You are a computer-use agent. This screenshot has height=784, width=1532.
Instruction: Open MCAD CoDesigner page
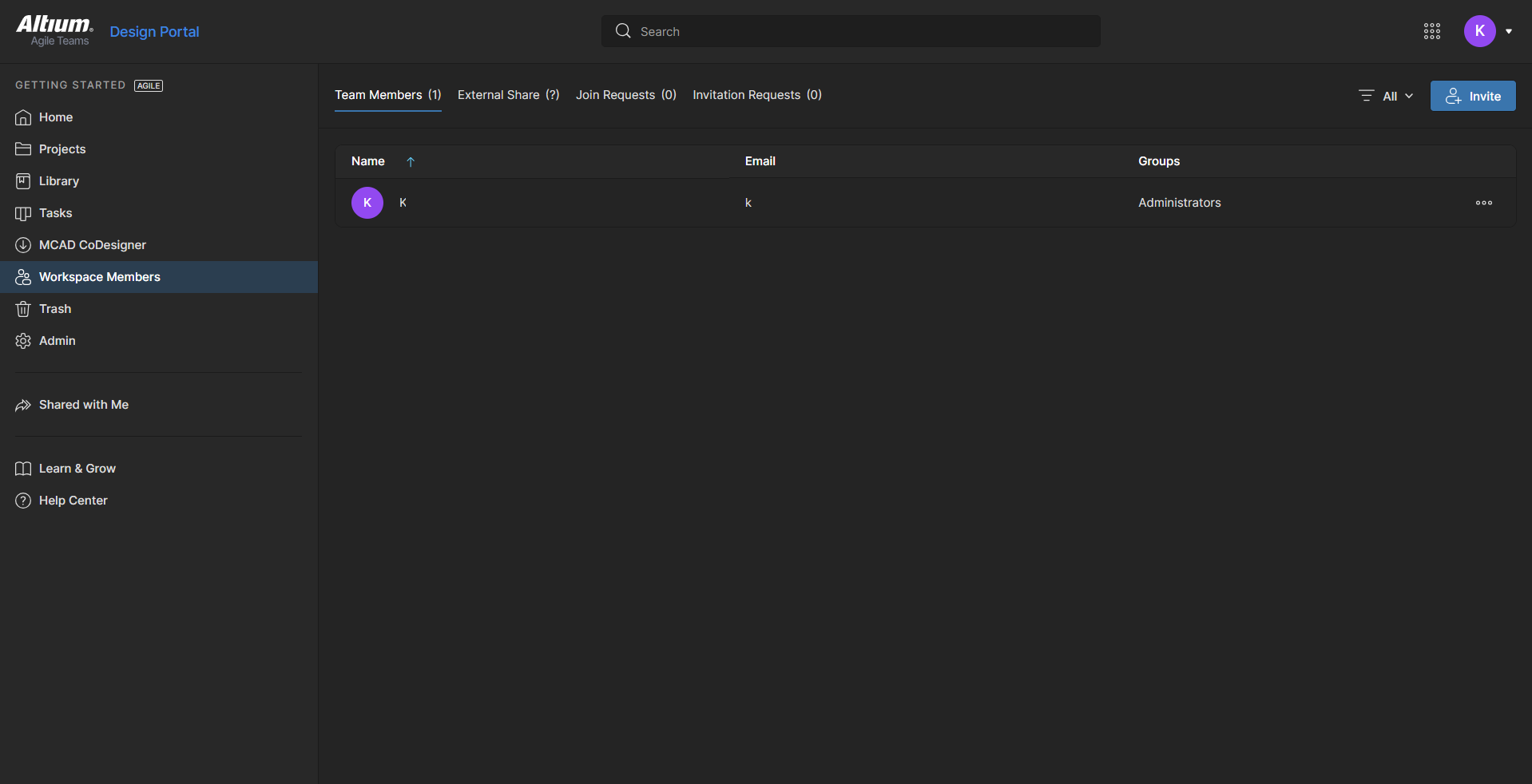[93, 245]
